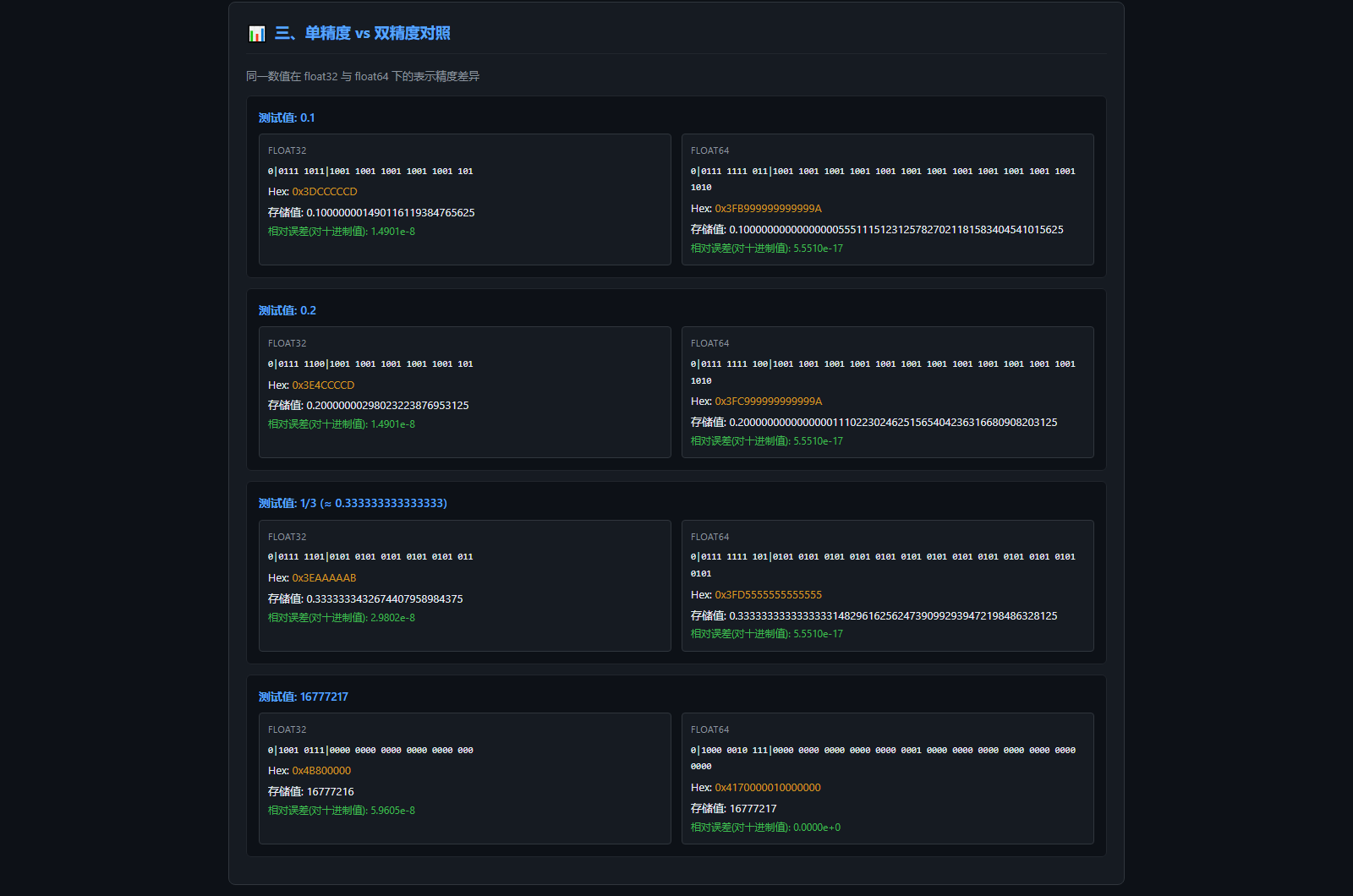Click the hex value 0x3DCCCCCD
This screenshot has width=1353, height=896.
coord(325,192)
